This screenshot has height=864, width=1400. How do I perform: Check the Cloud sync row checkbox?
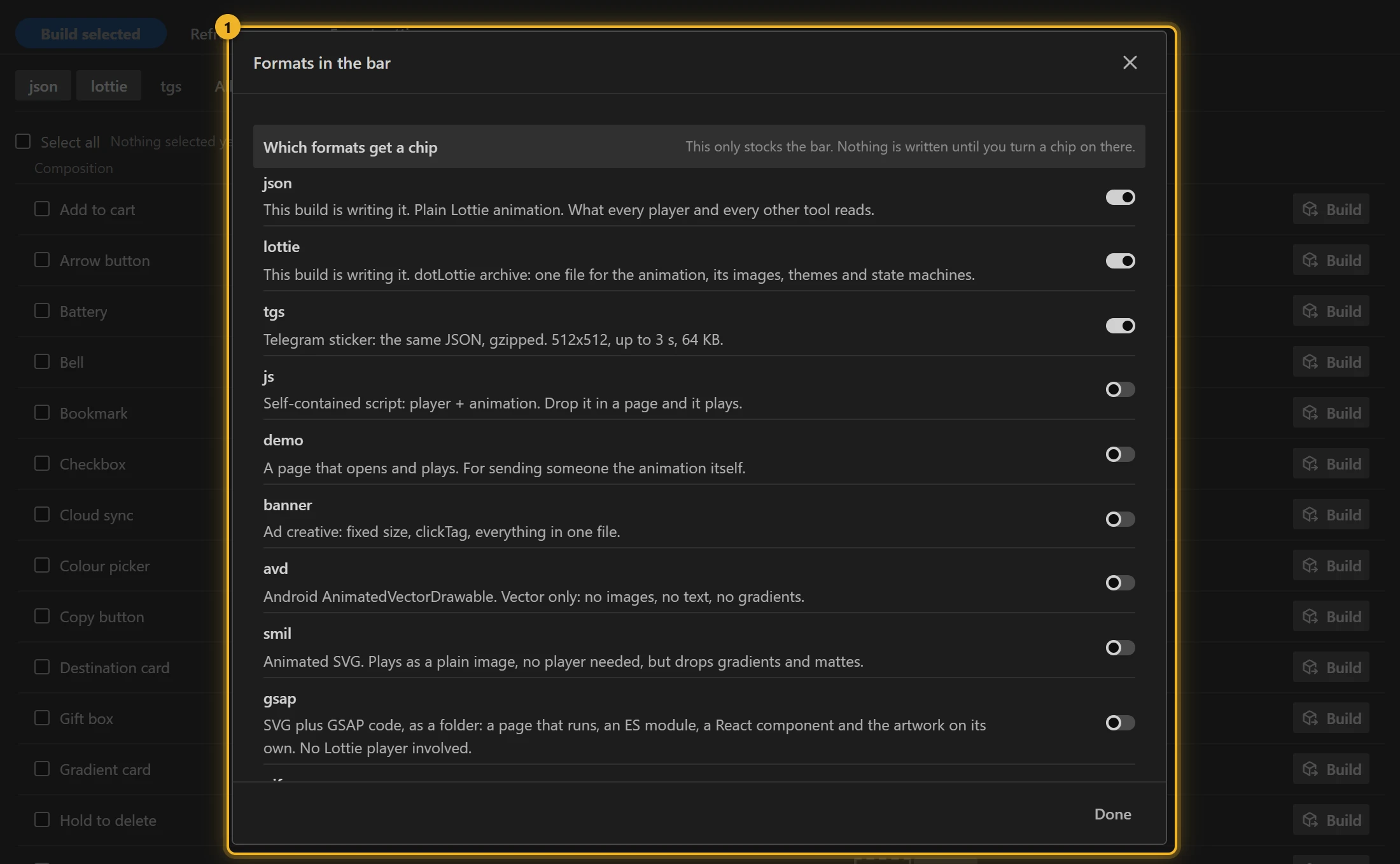coord(42,514)
